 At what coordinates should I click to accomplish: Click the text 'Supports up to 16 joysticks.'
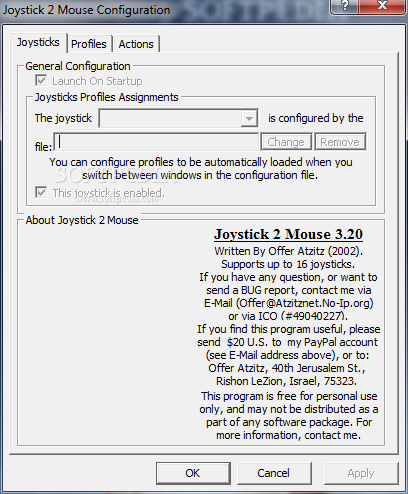[288, 264]
